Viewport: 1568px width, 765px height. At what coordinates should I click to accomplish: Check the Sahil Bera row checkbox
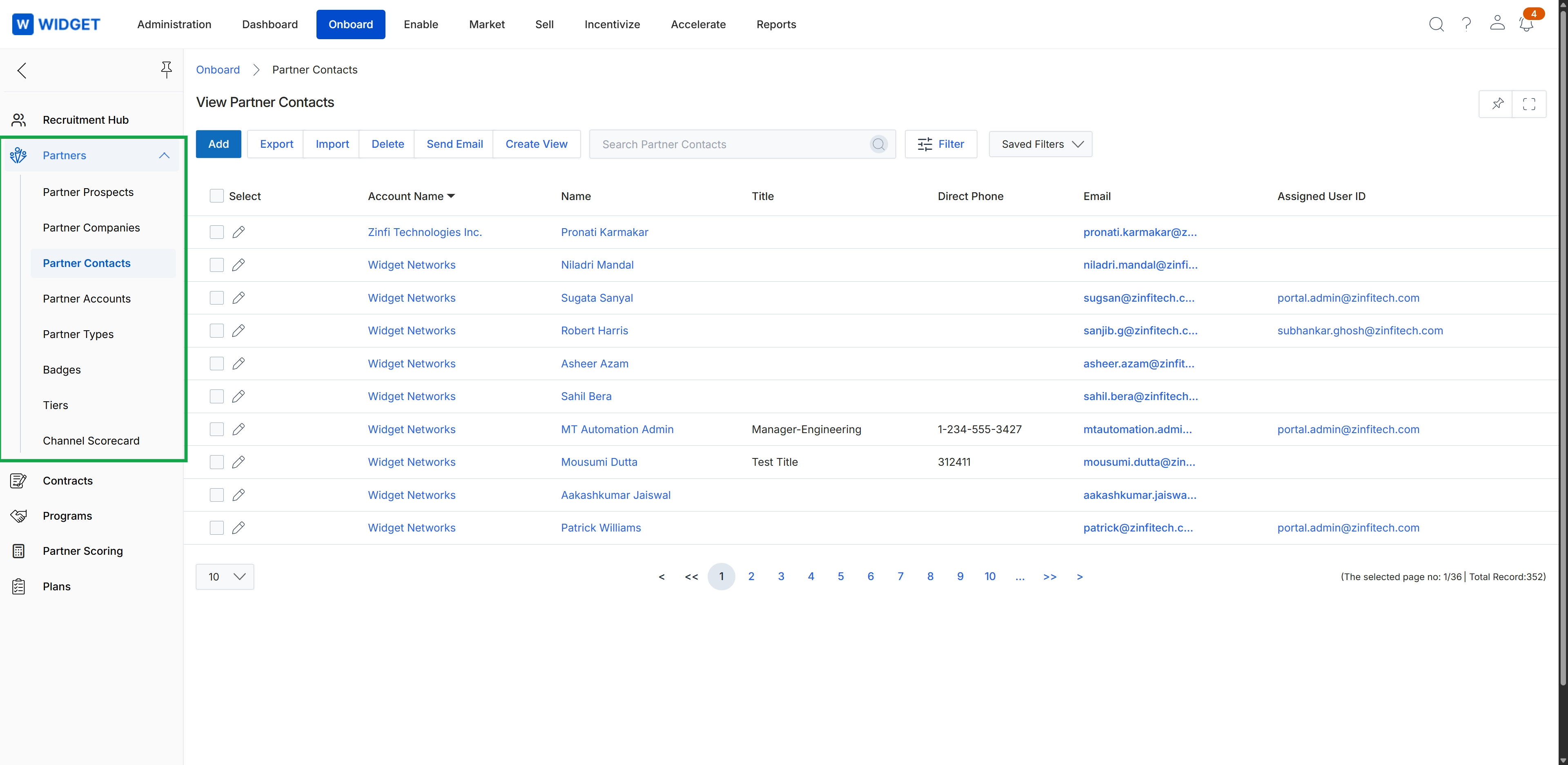pos(217,397)
